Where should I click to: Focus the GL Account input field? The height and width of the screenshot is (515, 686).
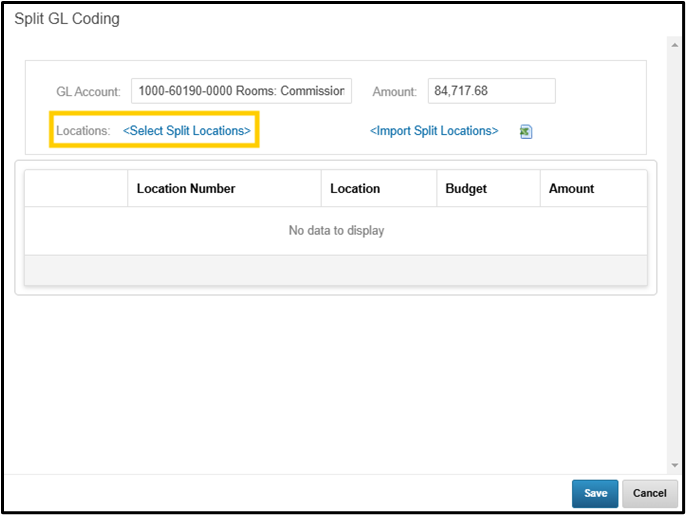[241, 91]
